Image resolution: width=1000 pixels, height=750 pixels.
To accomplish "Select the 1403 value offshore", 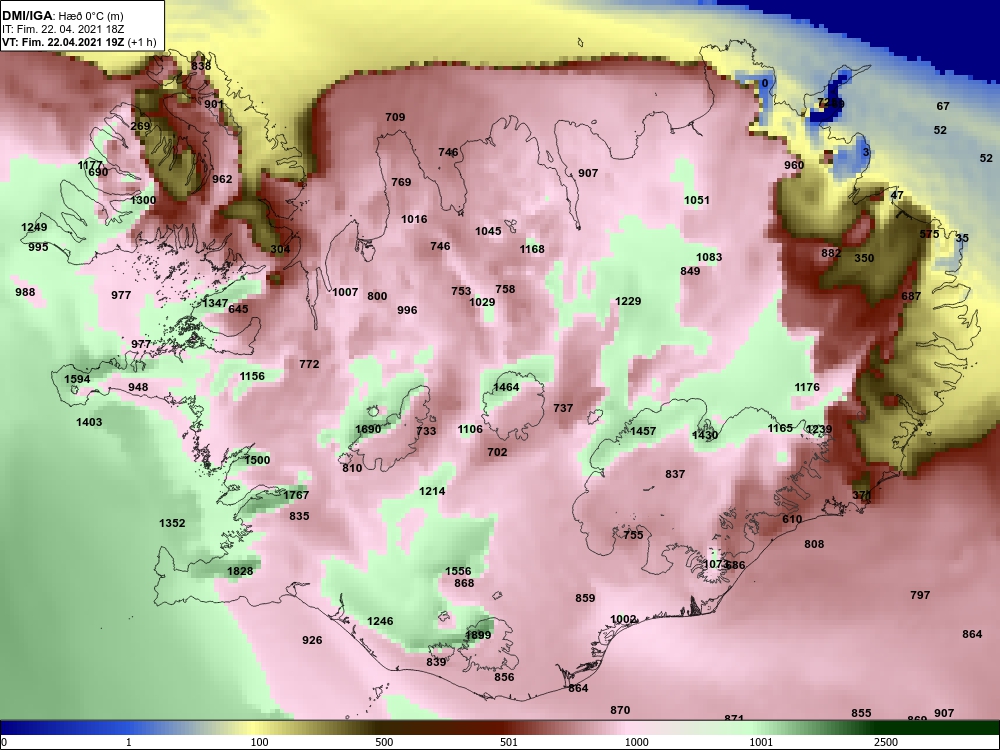I will click(x=89, y=422).
